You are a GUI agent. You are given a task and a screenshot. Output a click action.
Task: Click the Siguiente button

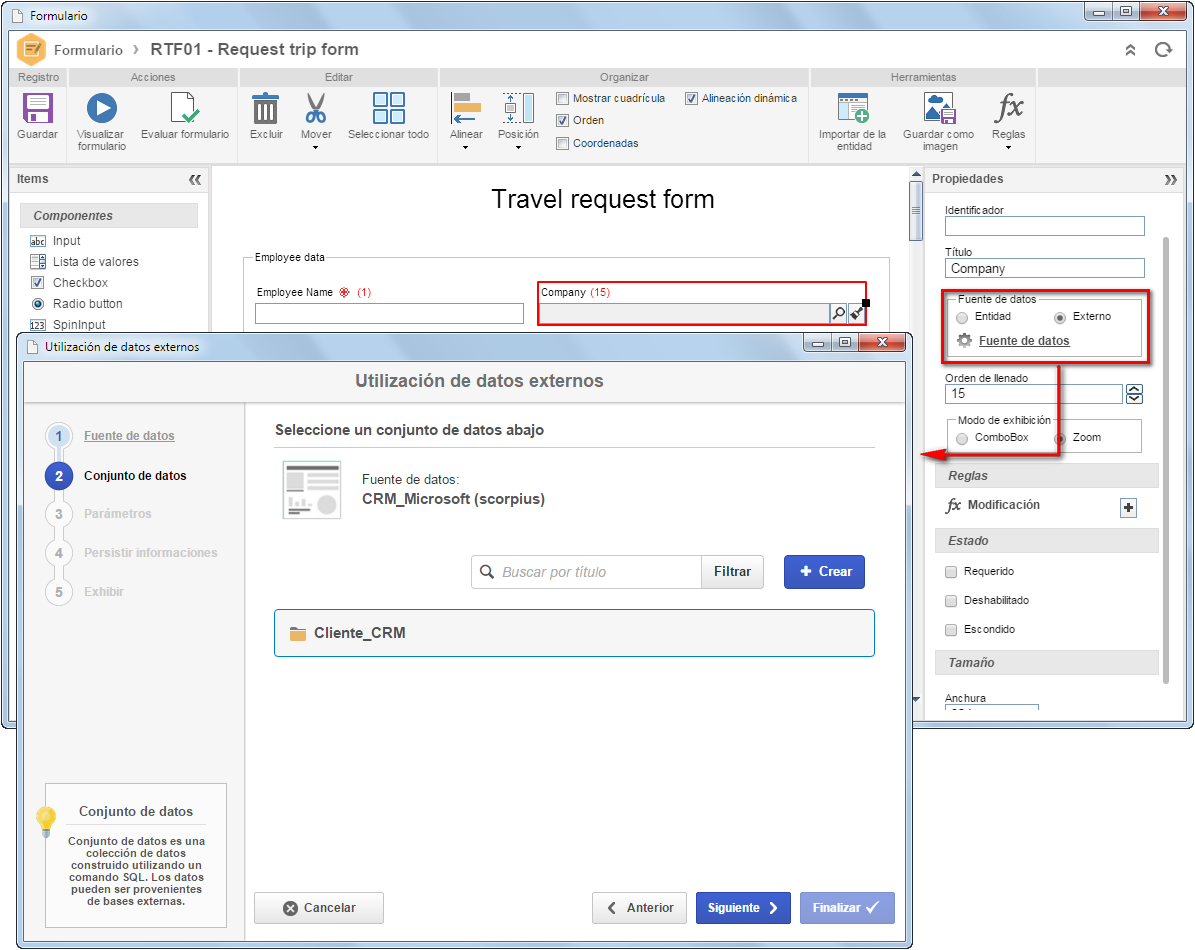tap(743, 908)
